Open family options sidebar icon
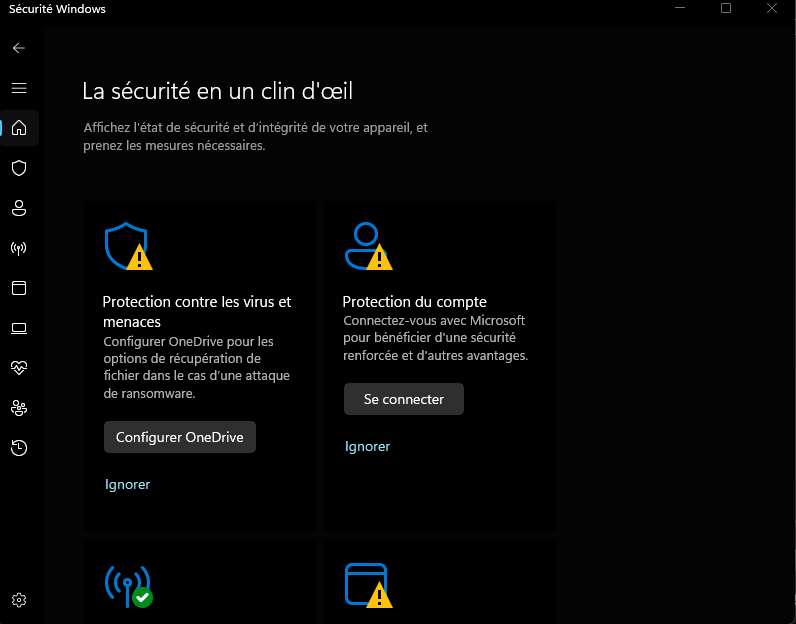Screen dimensions: 796x624 point(19,408)
